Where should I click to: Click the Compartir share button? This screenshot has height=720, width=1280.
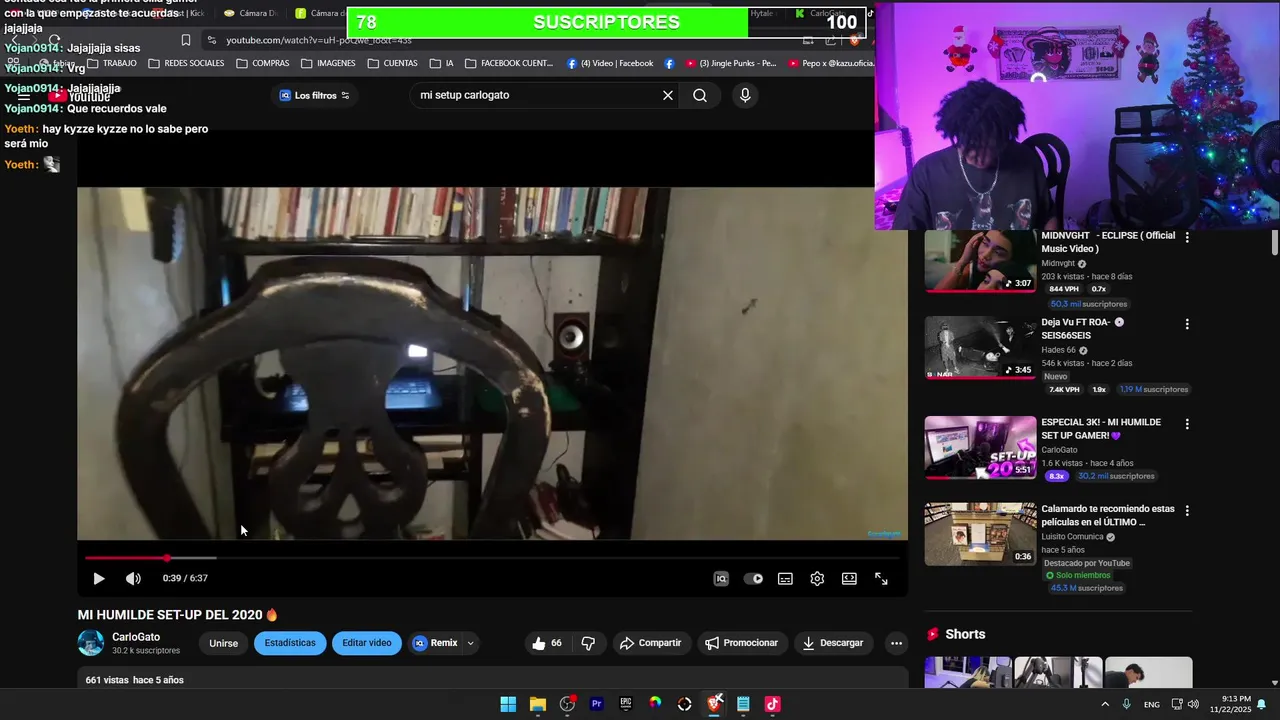pyautogui.click(x=650, y=643)
